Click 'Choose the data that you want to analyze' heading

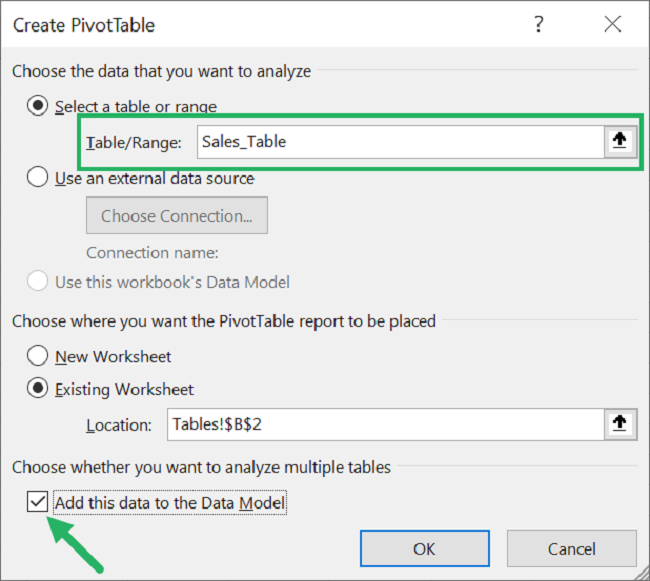pos(161,71)
